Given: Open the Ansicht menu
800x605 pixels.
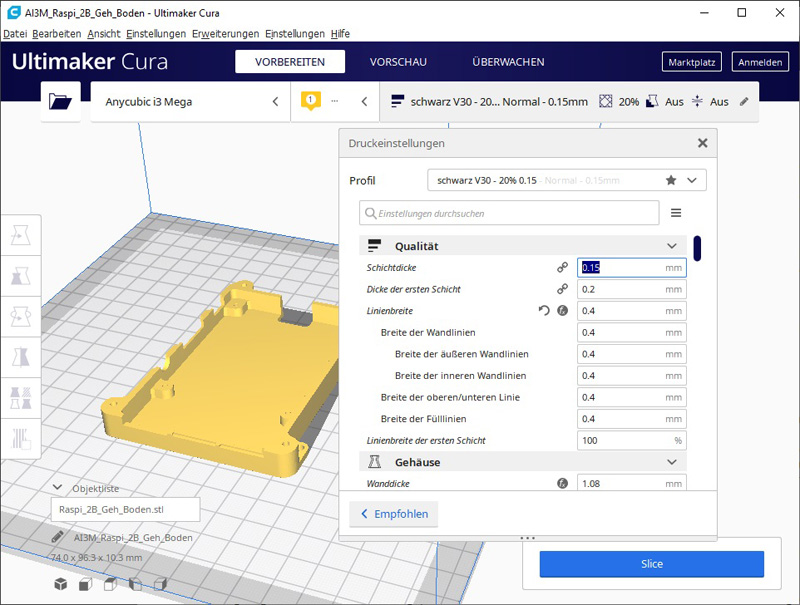Looking at the screenshot, I should pos(104,34).
